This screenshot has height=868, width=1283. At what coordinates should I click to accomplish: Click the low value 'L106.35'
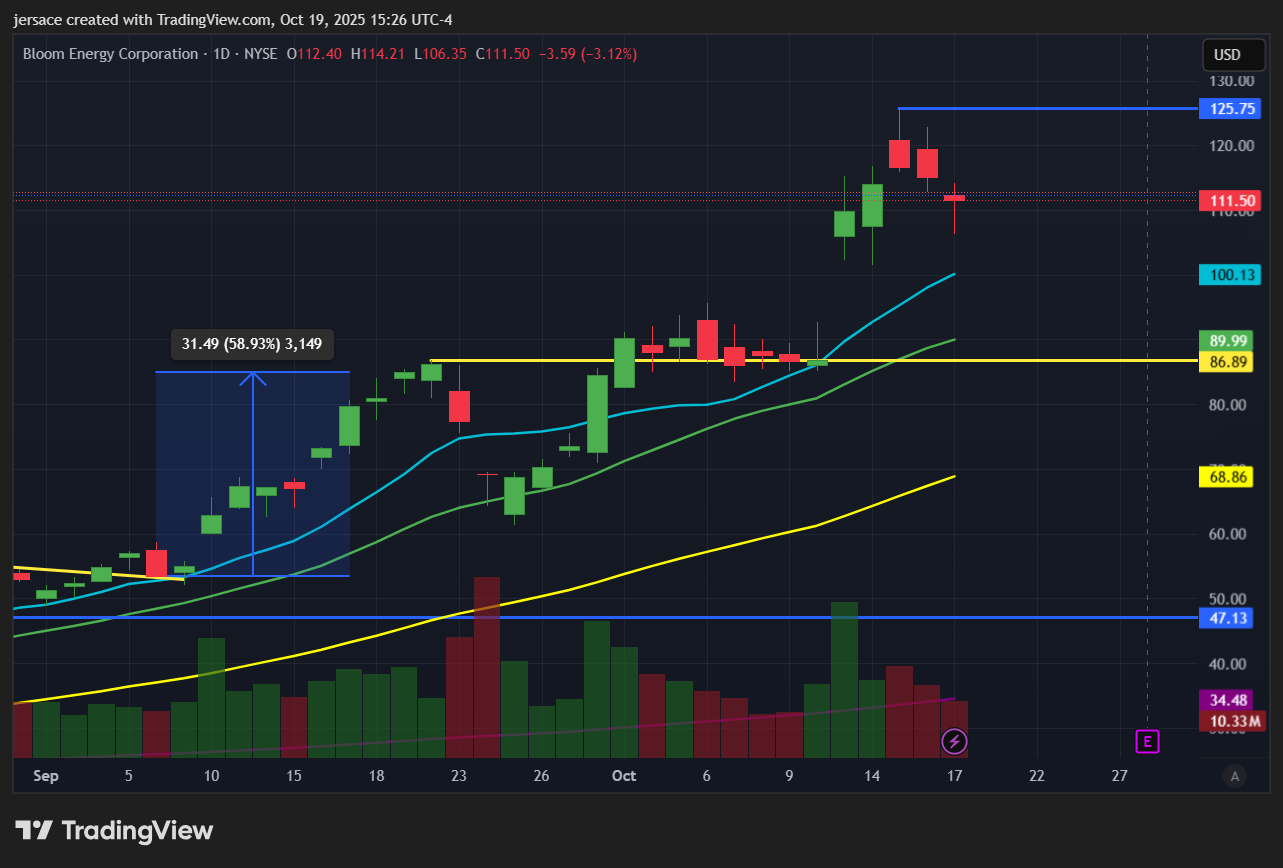coord(439,53)
